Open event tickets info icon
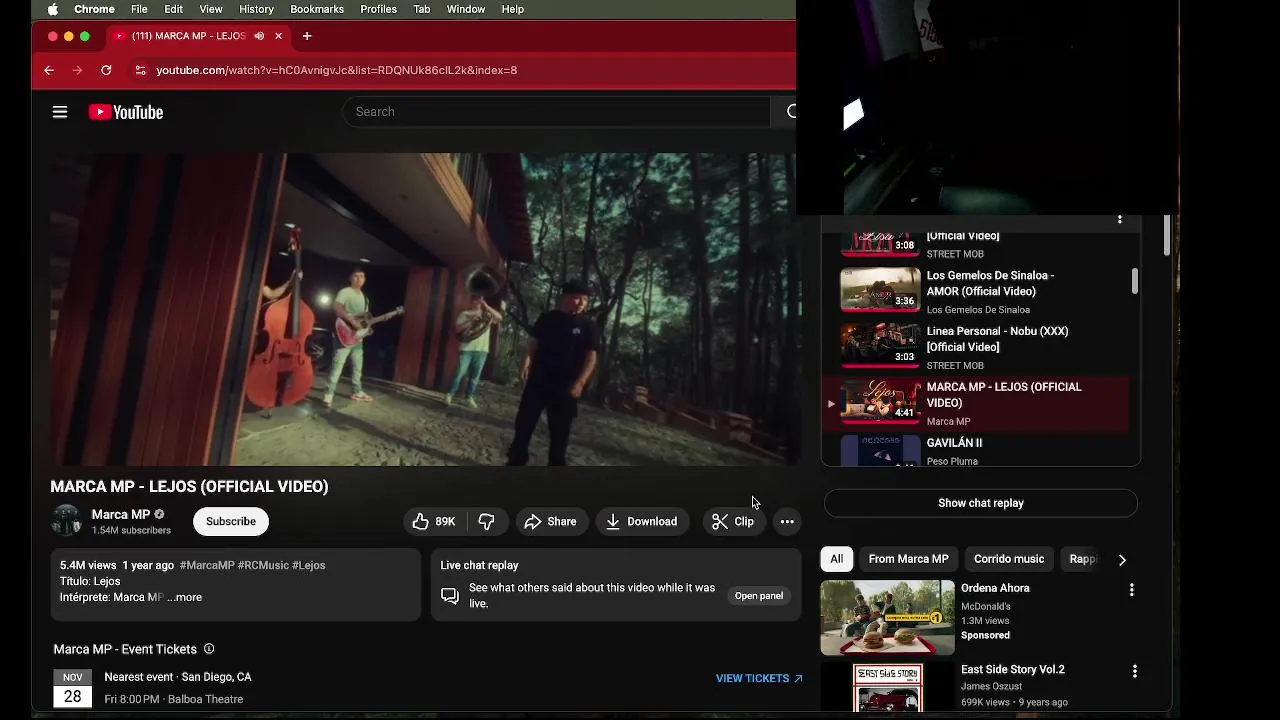The image size is (1280, 720). (x=209, y=649)
